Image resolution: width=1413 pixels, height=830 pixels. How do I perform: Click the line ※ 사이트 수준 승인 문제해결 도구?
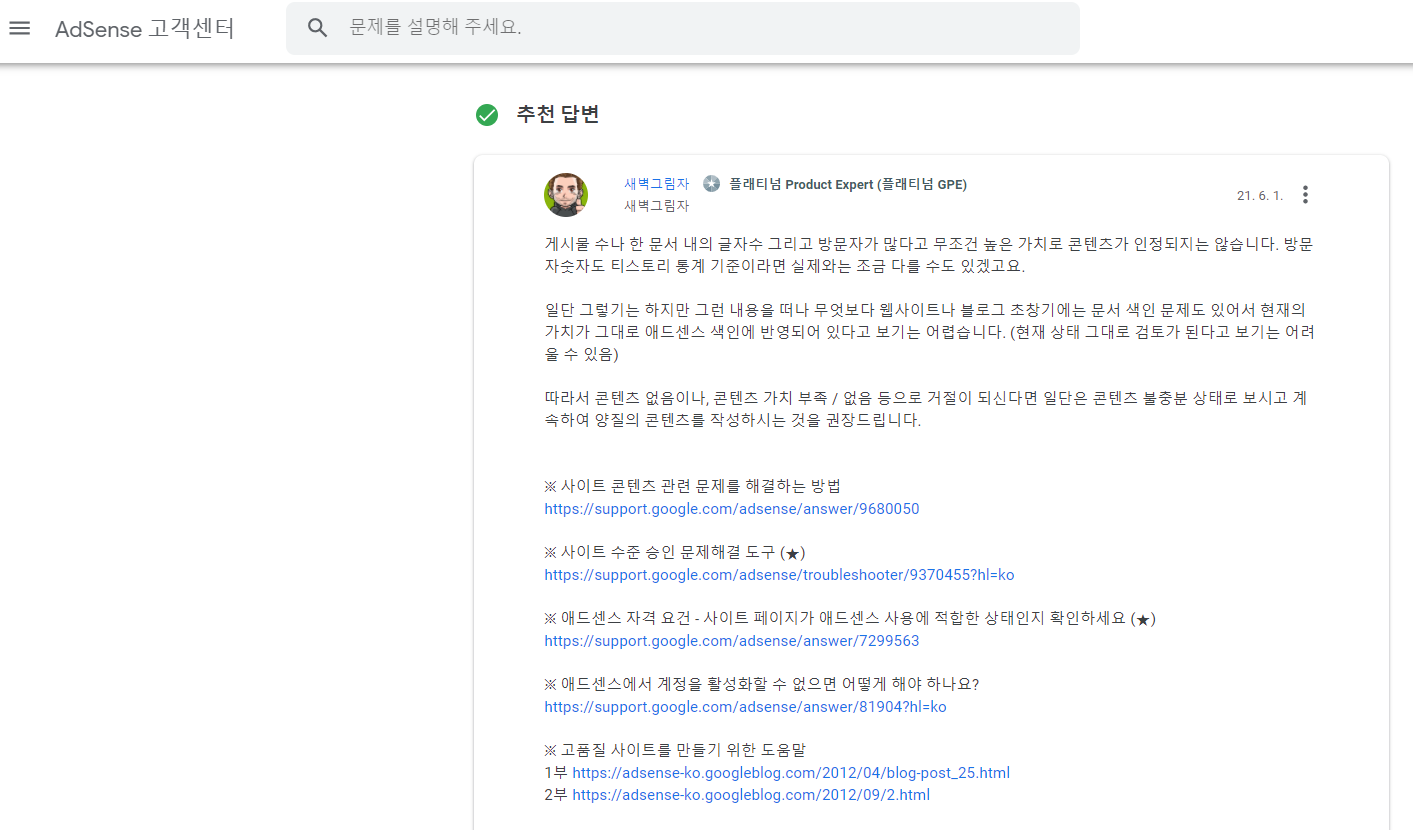click(x=675, y=553)
